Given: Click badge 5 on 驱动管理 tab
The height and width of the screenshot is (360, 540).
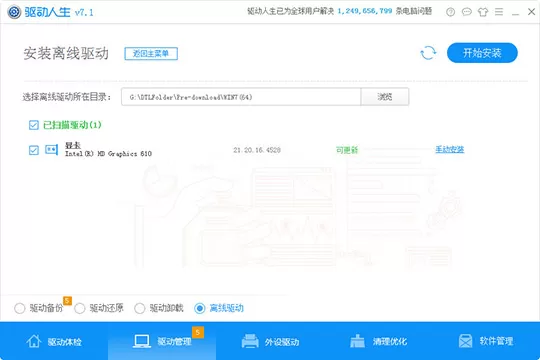Looking at the screenshot, I should coord(198,332).
